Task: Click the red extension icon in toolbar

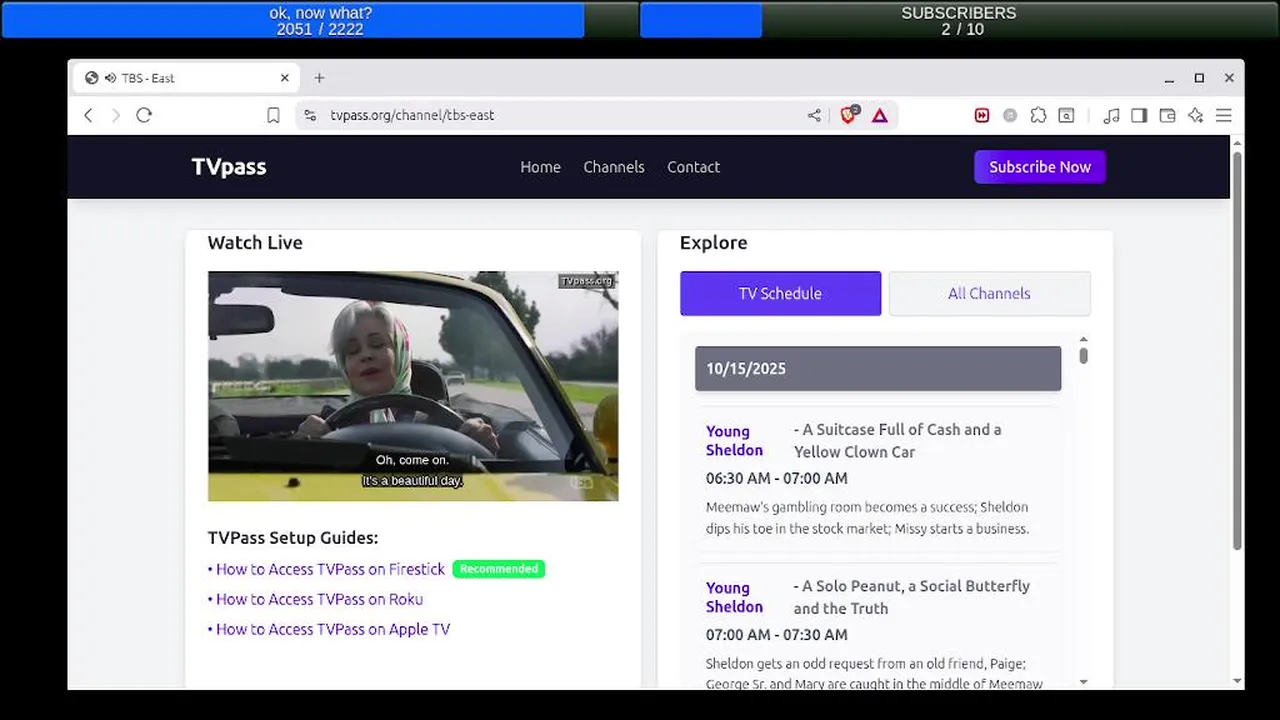Action: 982,116
